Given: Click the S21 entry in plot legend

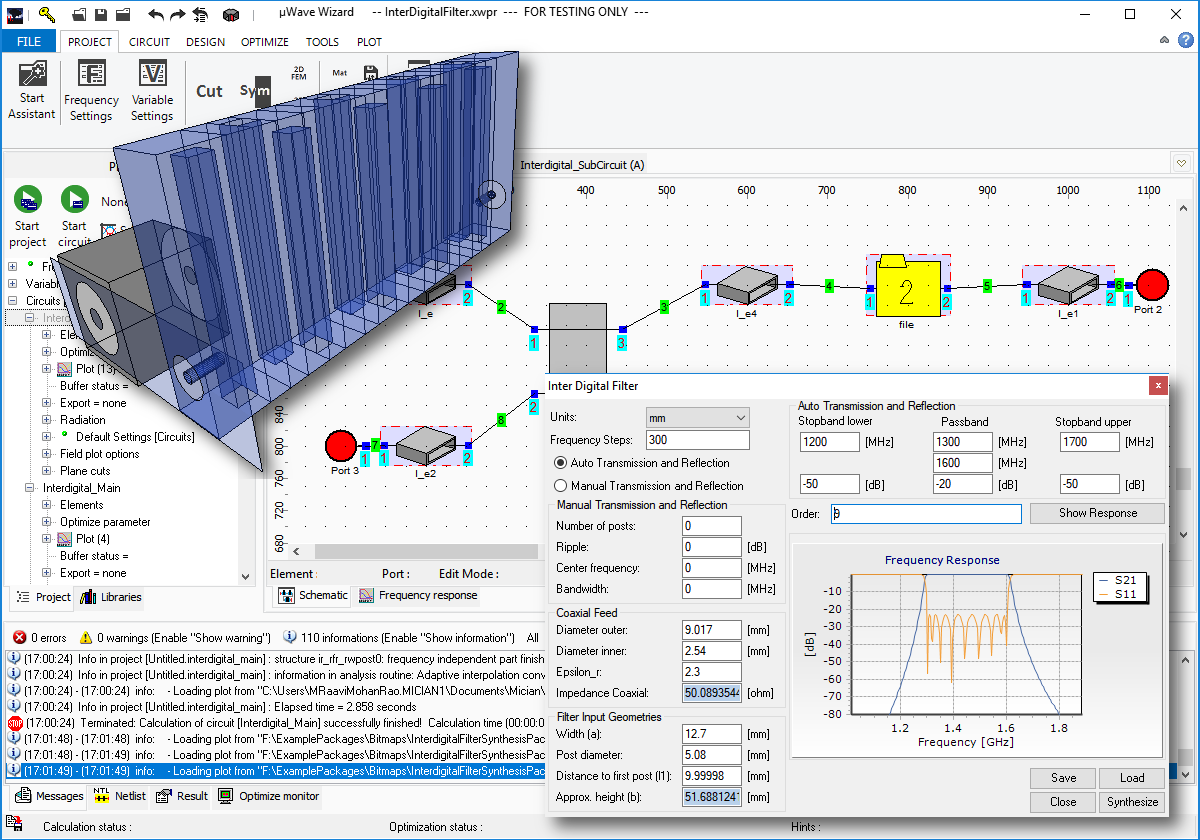Looking at the screenshot, I should click(1121, 580).
